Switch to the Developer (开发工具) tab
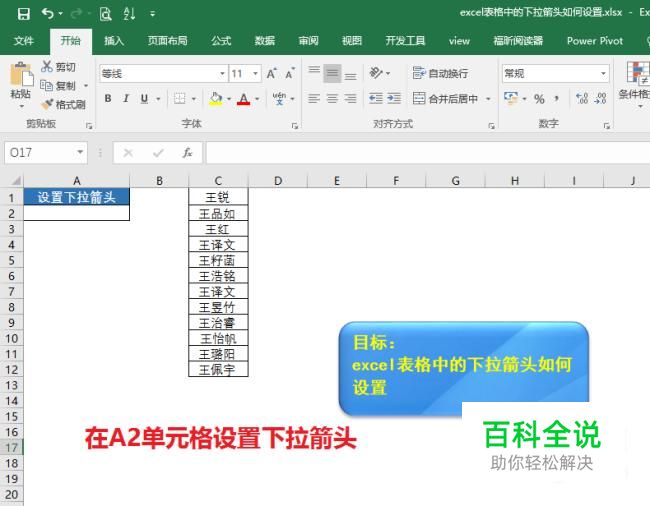Viewport: 650px width, 506px height. [405, 41]
